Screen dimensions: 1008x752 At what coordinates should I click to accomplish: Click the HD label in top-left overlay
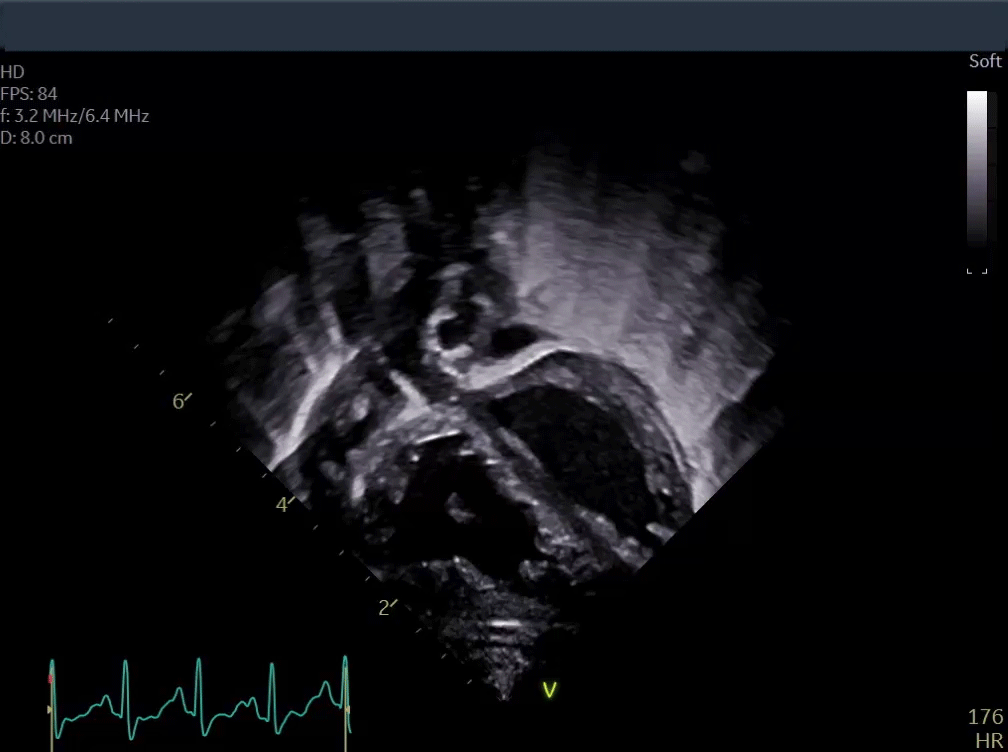12,72
